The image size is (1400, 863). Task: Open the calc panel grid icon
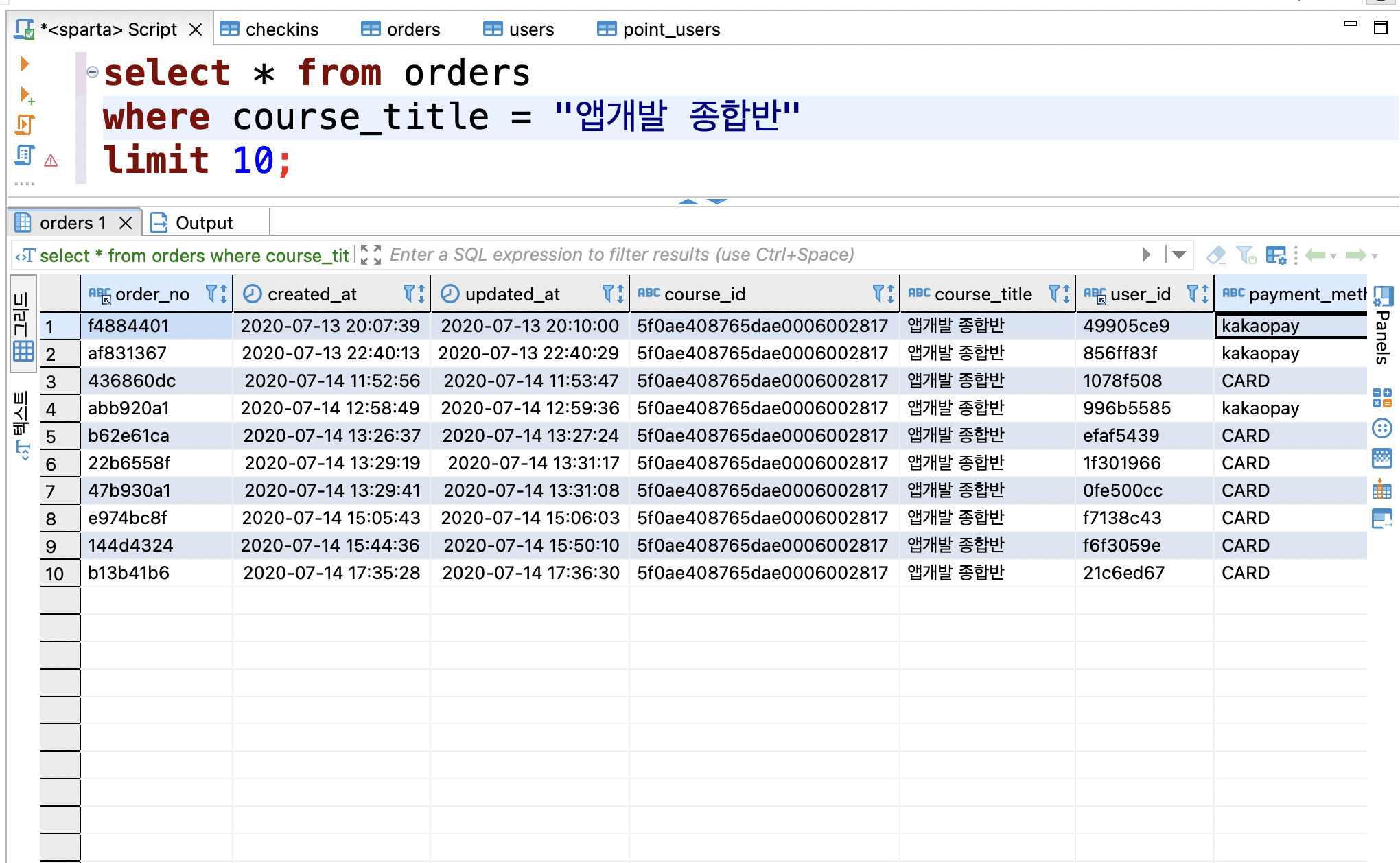1382,458
